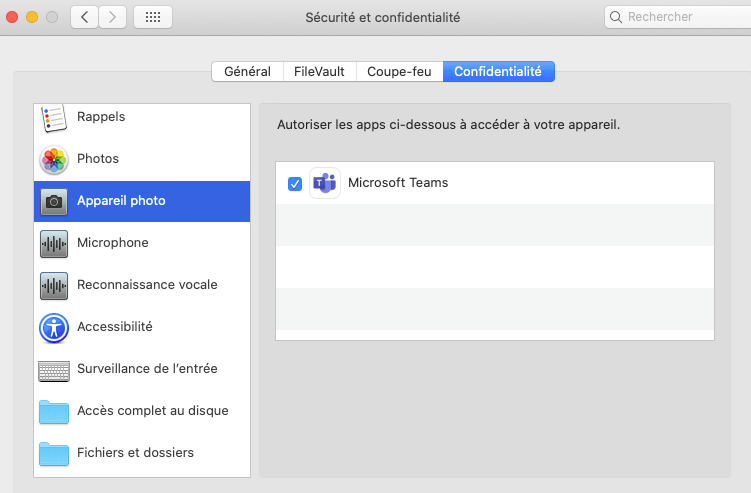Uncheck Microsoft Teams camera access
751x493 pixels.
coord(295,183)
